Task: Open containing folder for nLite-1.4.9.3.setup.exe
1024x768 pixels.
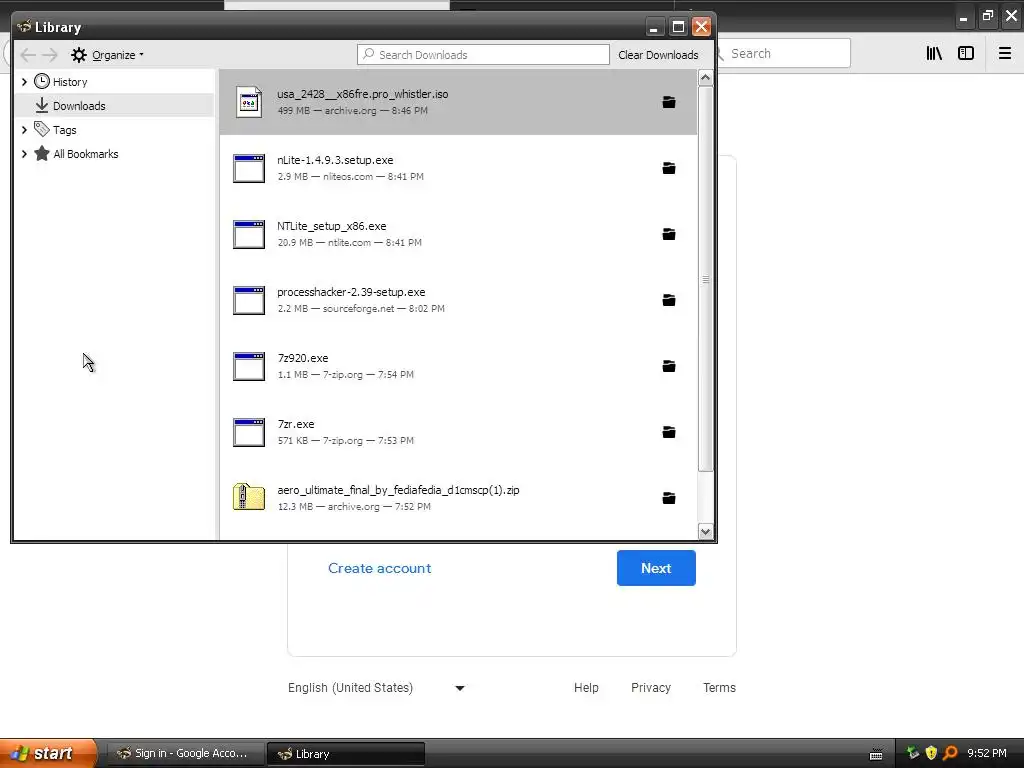Action: coord(669,168)
